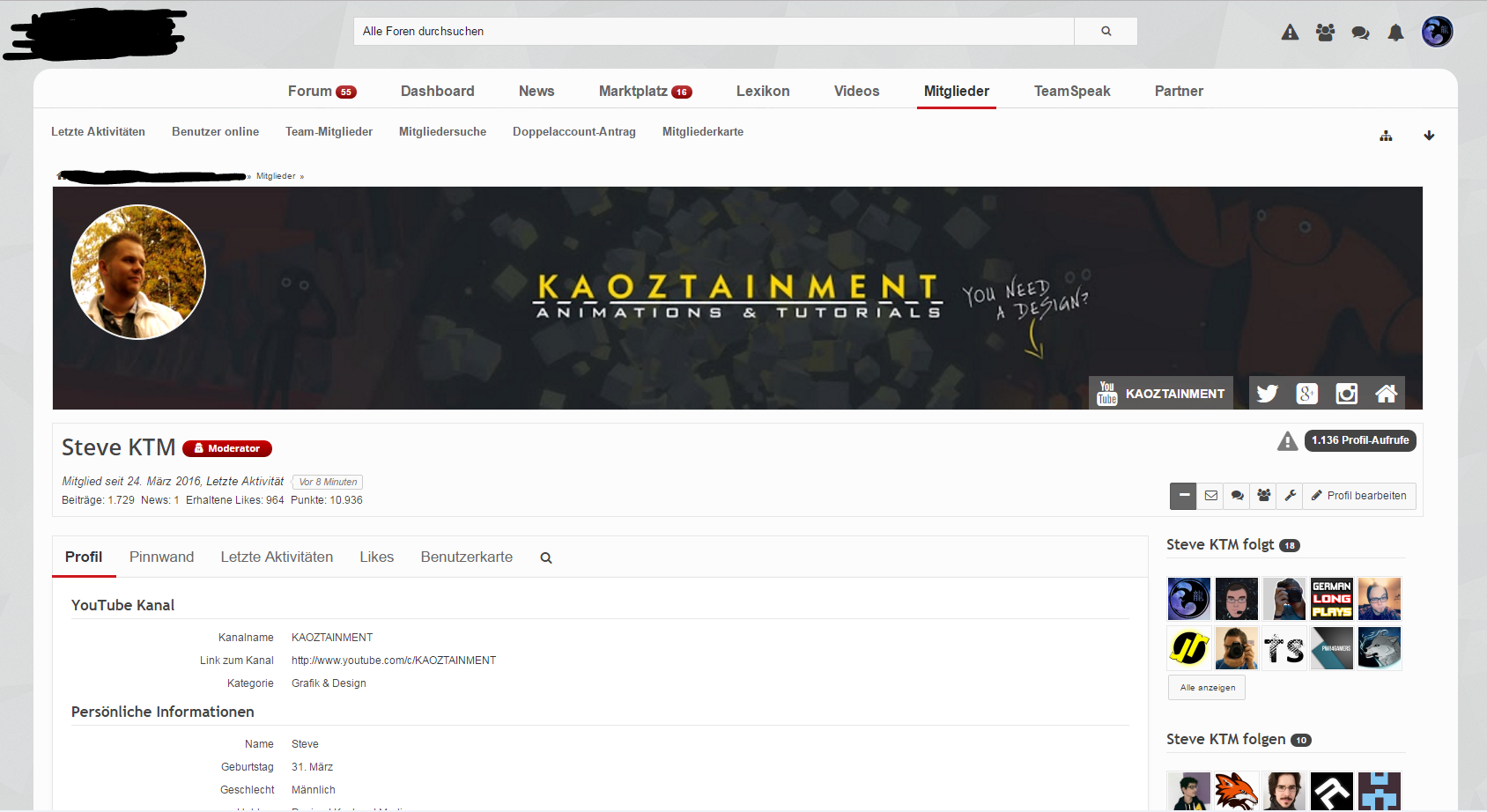Viewport: 1487px width, 812px height.
Task: Switch to the Pinnwand tab
Action: [161, 557]
